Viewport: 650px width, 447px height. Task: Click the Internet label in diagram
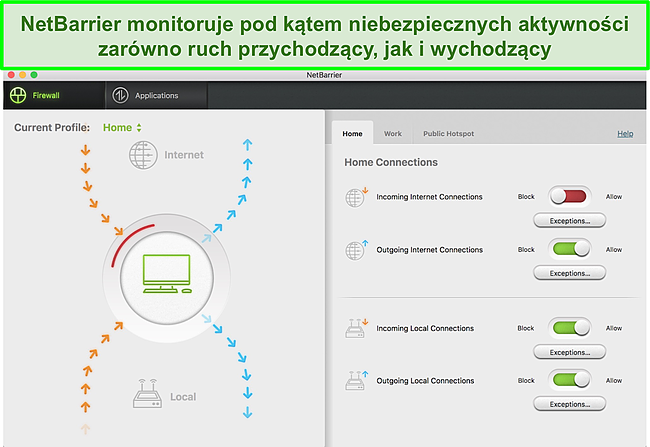click(x=184, y=155)
